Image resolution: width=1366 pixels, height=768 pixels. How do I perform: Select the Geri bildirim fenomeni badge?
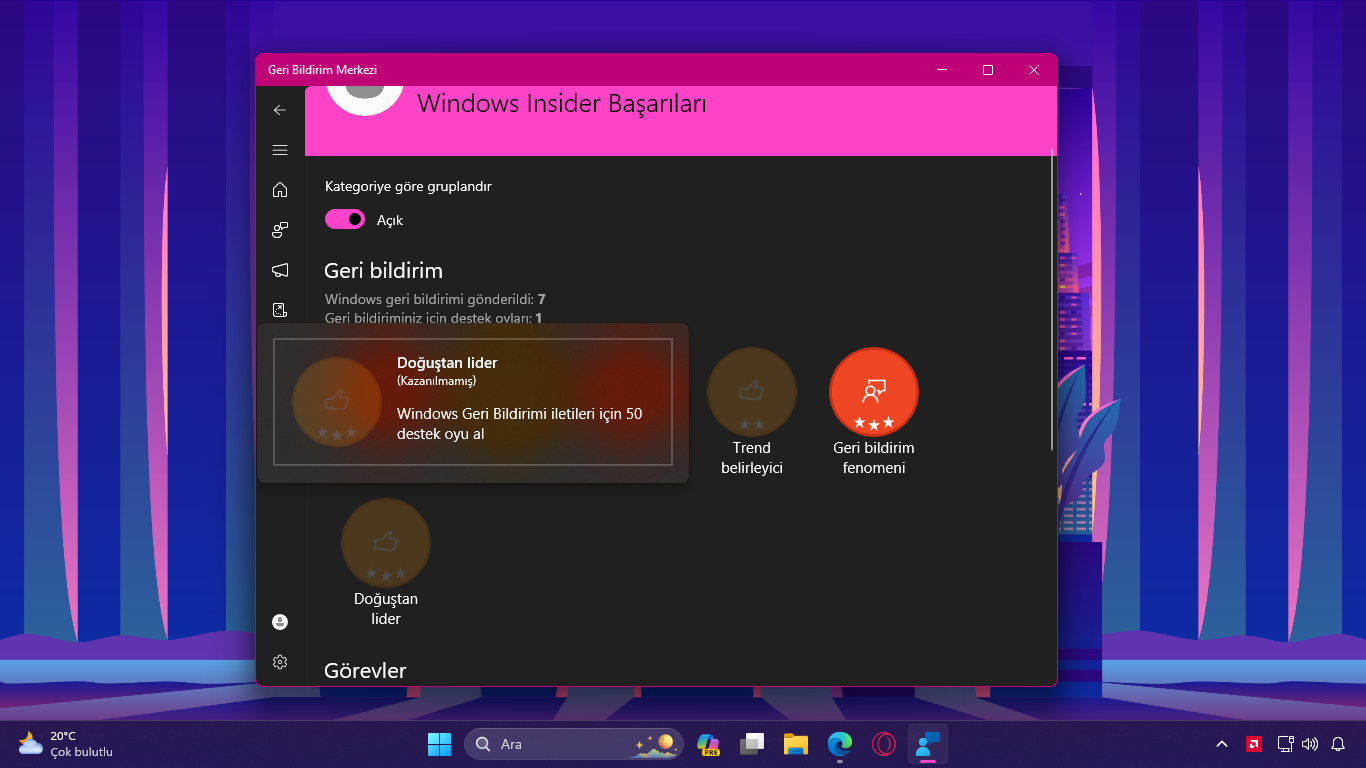click(874, 412)
